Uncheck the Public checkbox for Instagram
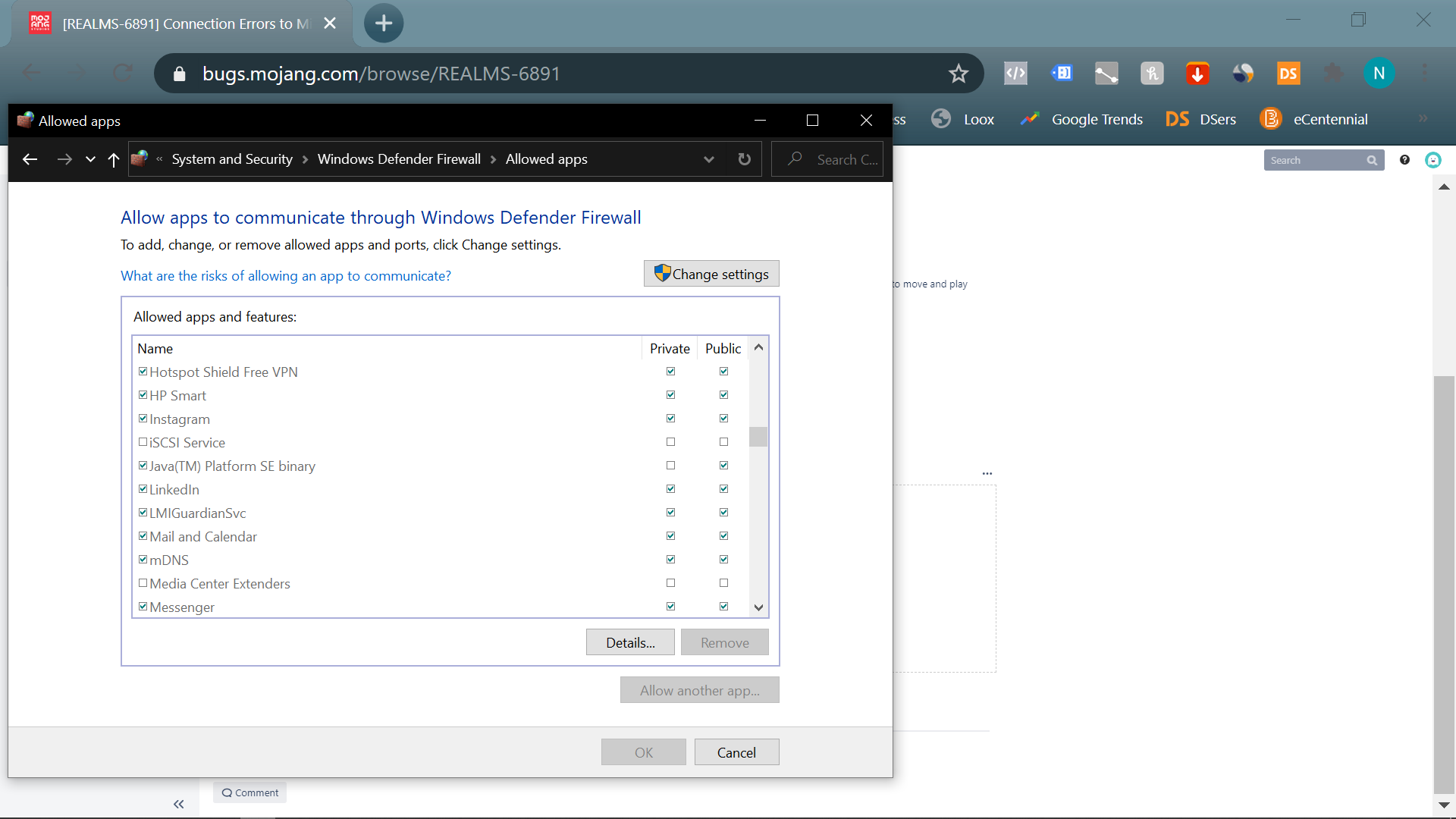 click(x=723, y=419)
